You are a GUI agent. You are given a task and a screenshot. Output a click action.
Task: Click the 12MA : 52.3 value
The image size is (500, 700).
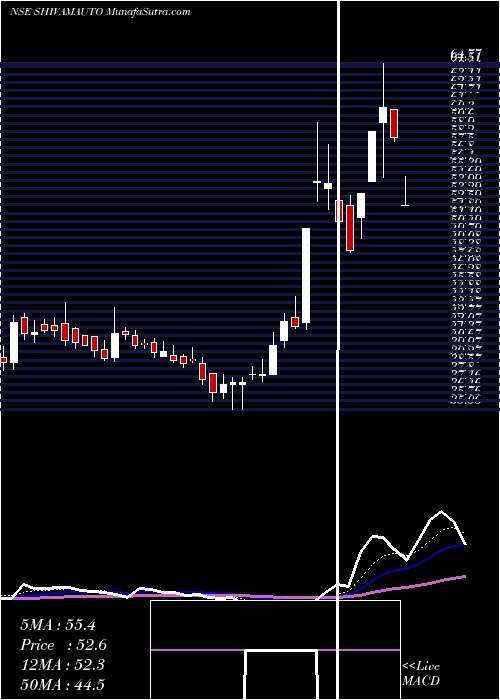(62, 665)
